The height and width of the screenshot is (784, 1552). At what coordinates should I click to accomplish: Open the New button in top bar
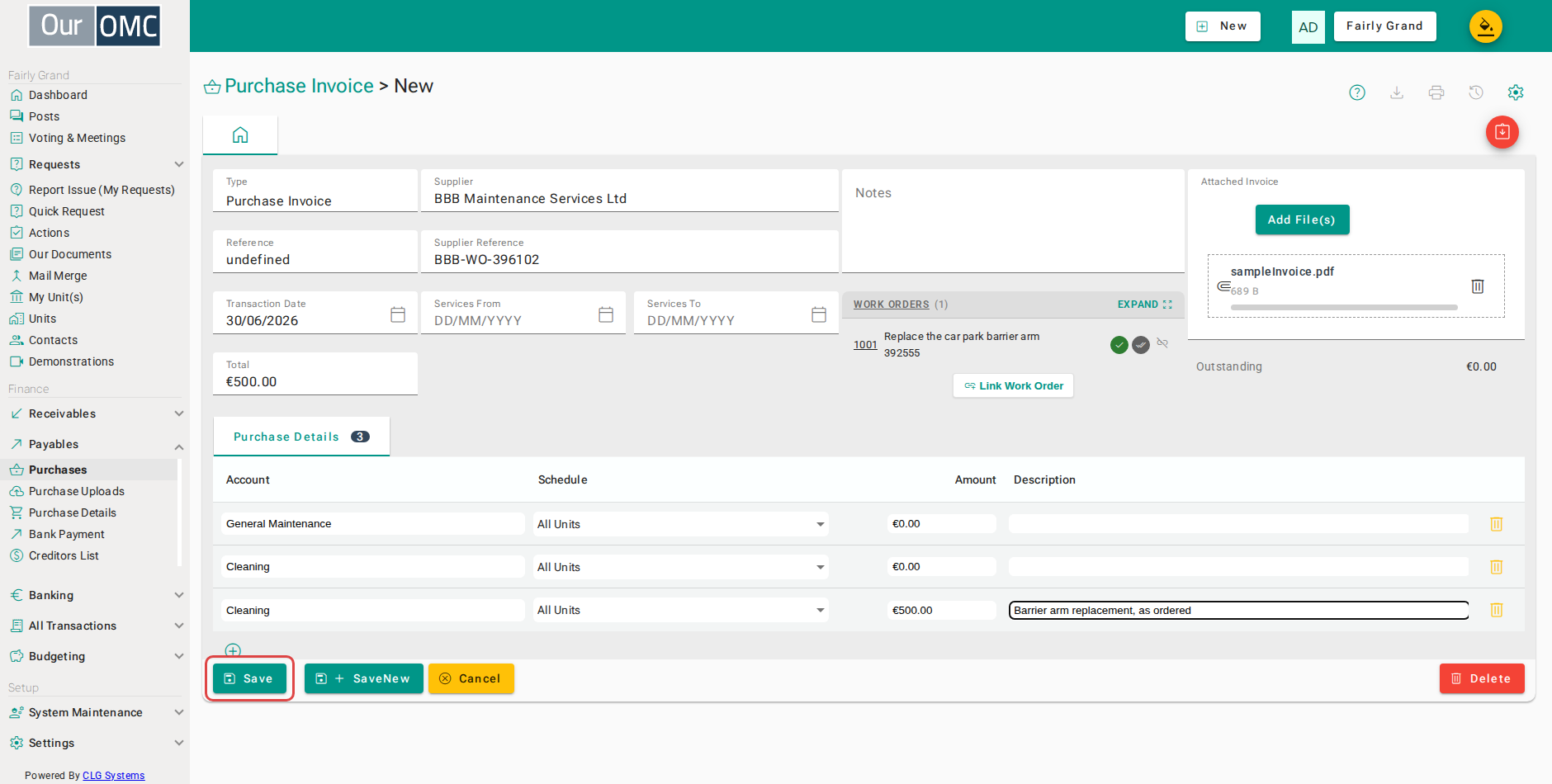coord(1223,26)
